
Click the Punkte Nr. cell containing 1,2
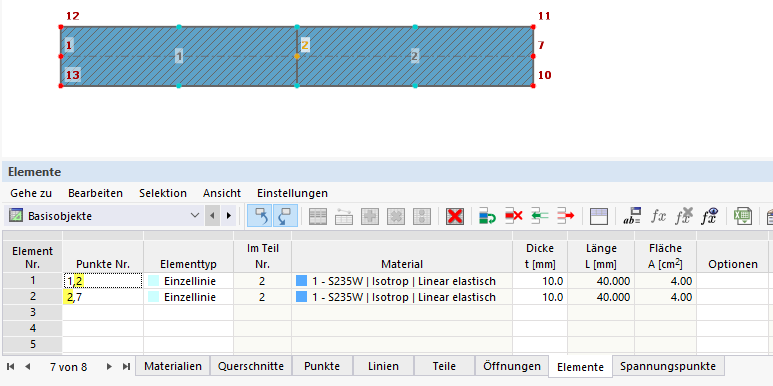coord(103,281)
